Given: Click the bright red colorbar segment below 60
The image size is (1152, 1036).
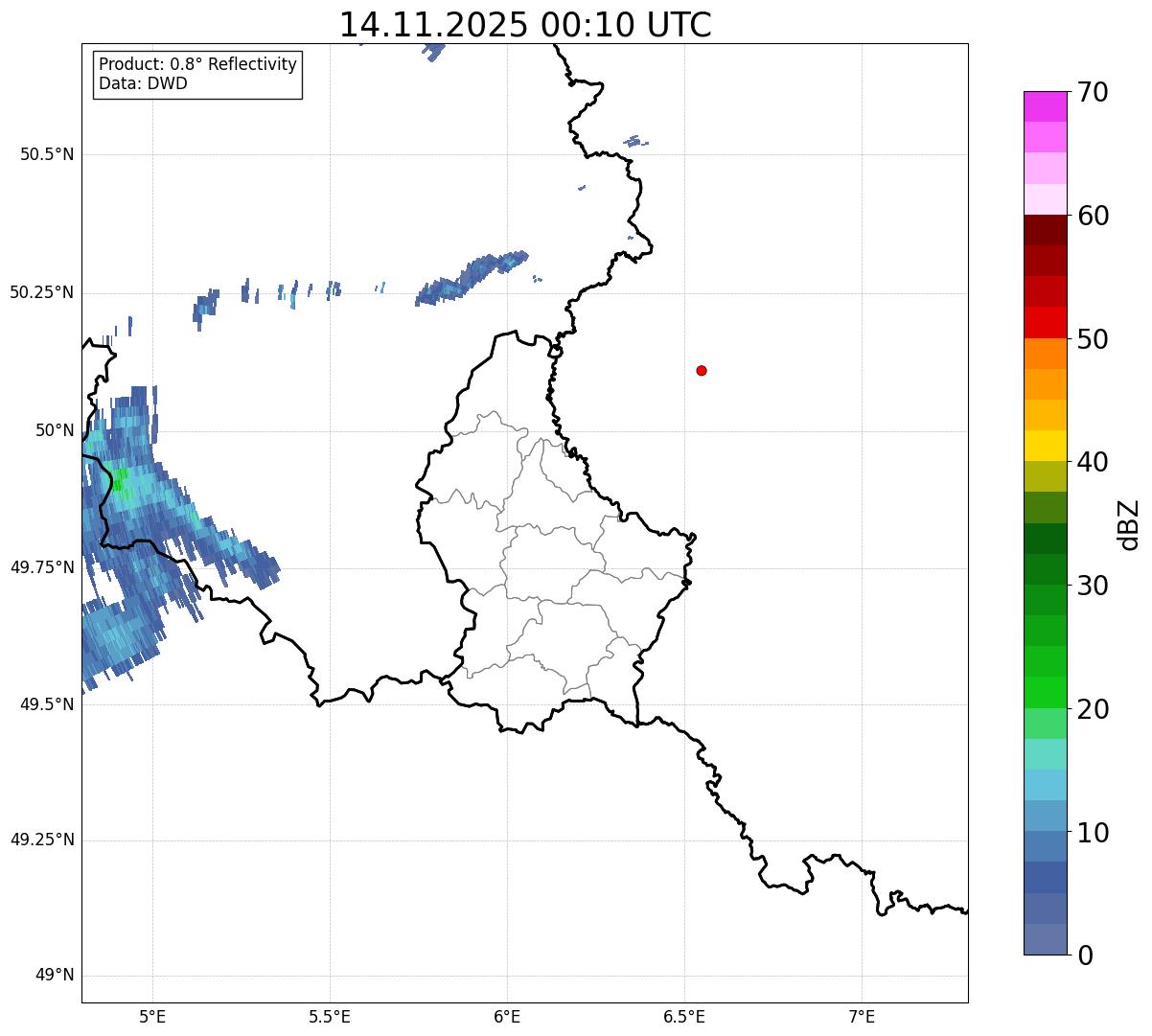Looking at the screenshot, I should click(x=1045, y=323).
